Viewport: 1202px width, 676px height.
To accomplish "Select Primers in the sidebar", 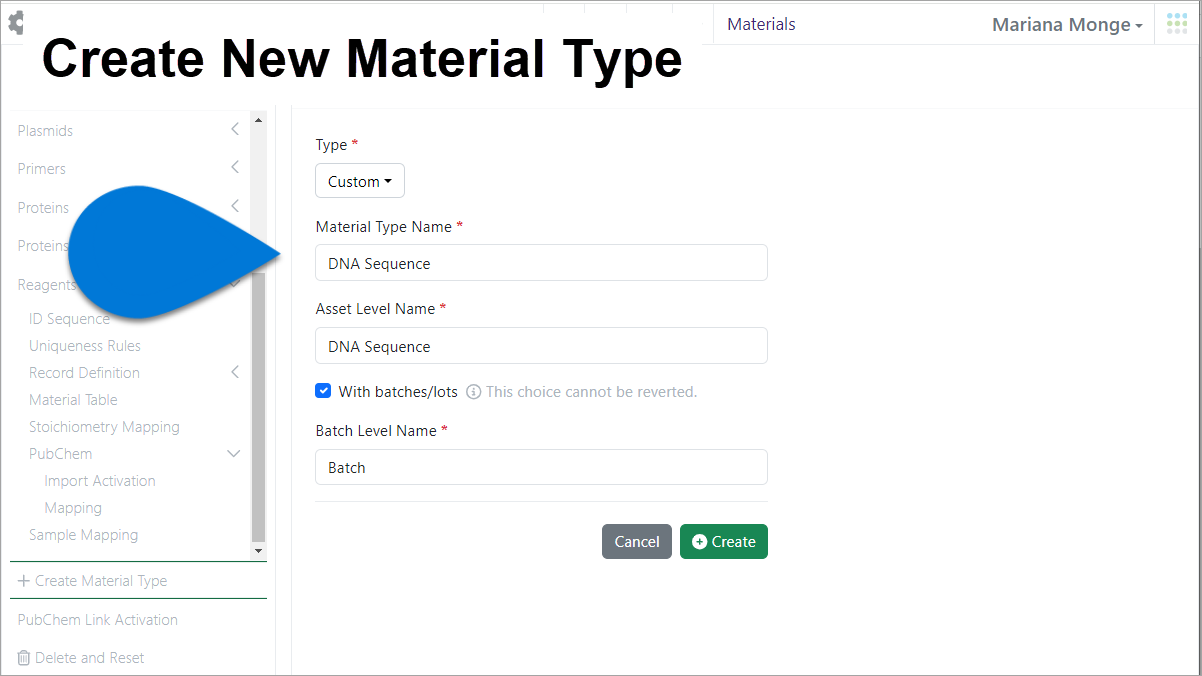I will (42, 169).
